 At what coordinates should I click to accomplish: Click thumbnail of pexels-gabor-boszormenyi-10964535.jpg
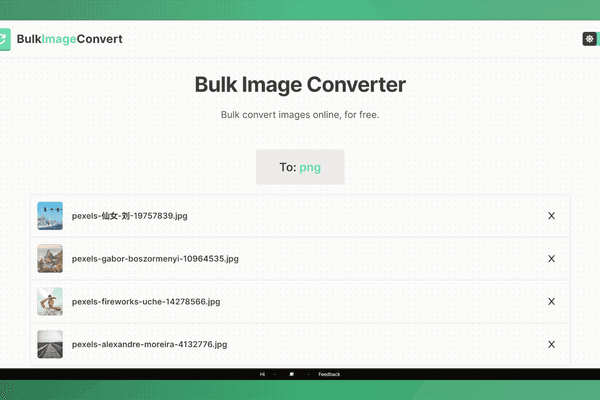pyautogui.click(x=50, y=259)
